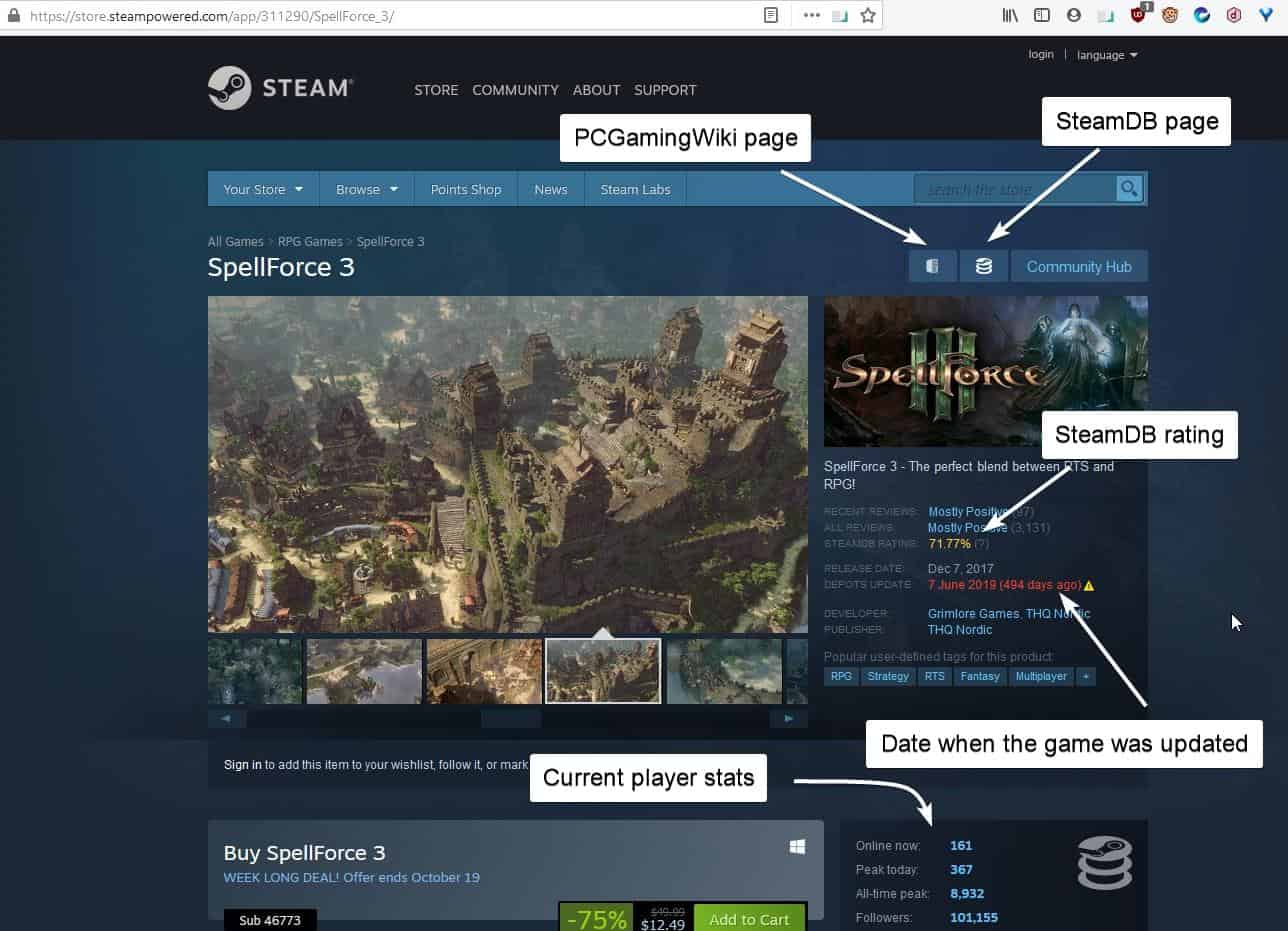Click the RPG Games breadcrumb link
The image size is (1288, 931).
[x=310, y=242]
